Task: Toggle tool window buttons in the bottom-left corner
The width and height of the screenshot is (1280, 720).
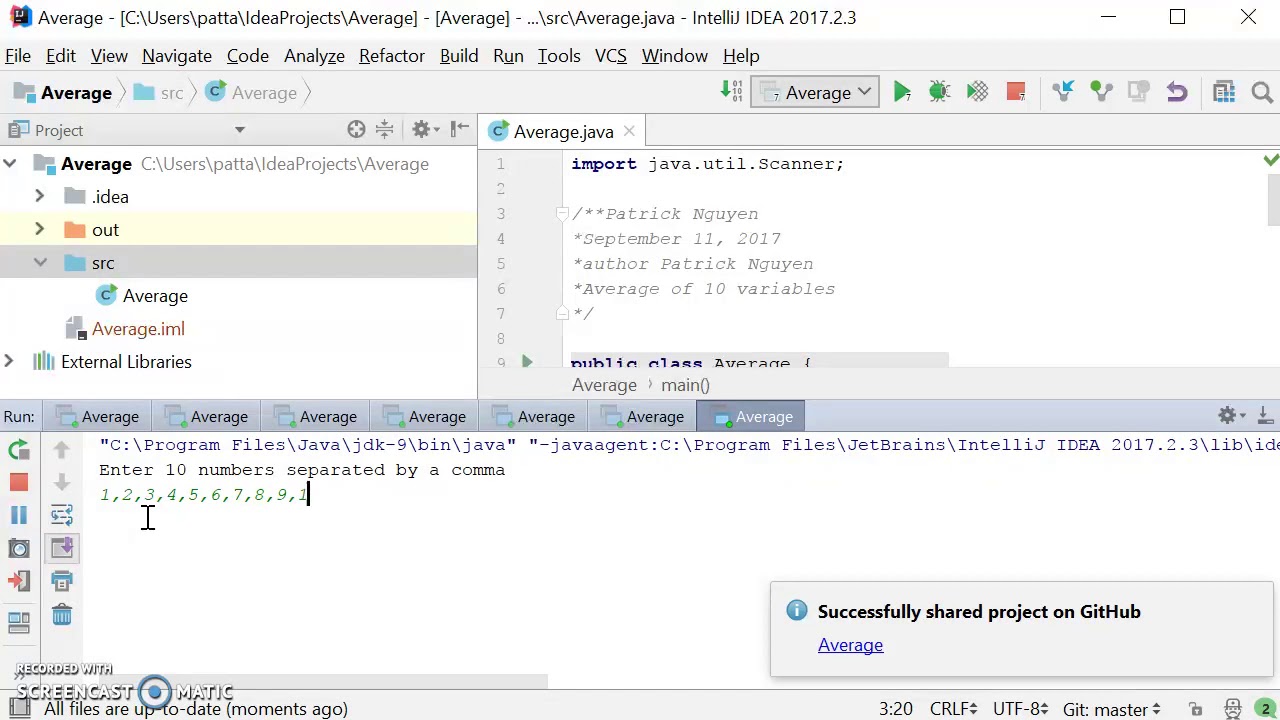Action: (19, 709)
